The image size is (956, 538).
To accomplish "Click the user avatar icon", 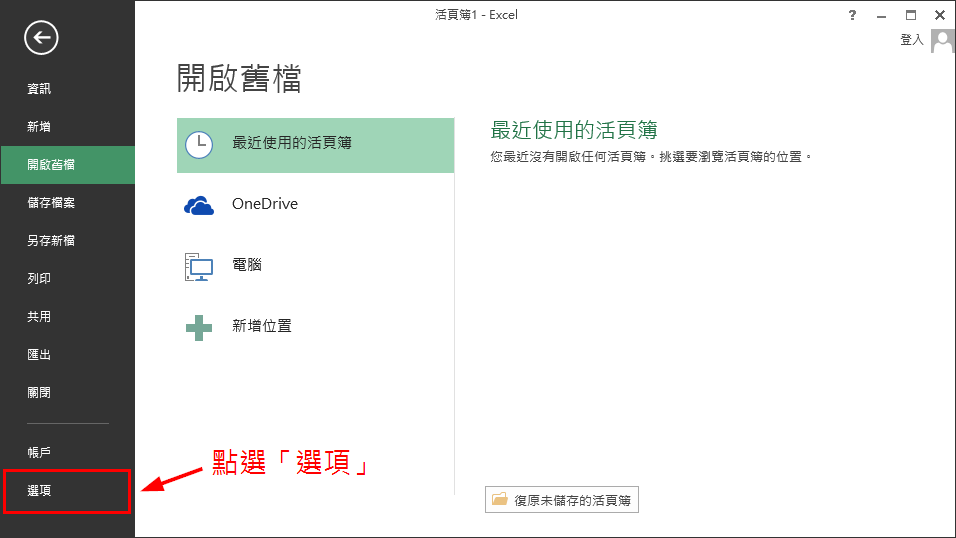I will pyautogui.click(x=942, y=40).
